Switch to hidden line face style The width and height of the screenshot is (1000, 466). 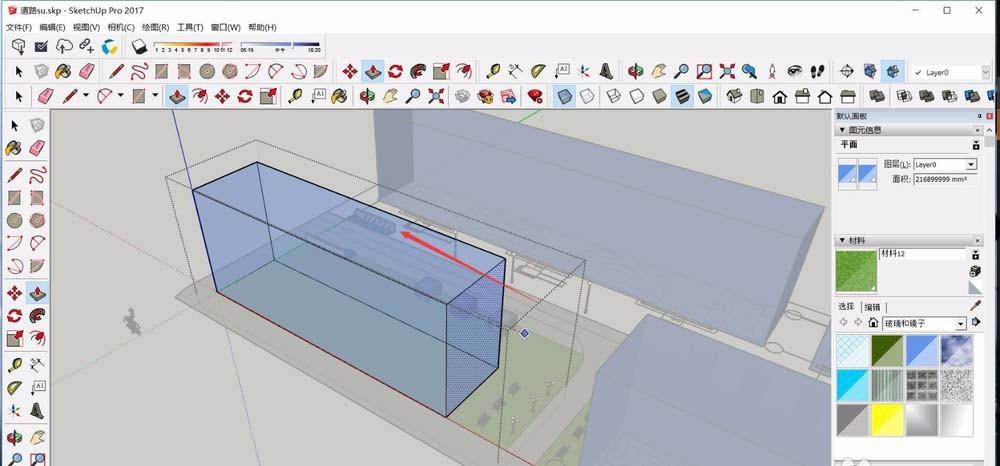coord(636,96)
